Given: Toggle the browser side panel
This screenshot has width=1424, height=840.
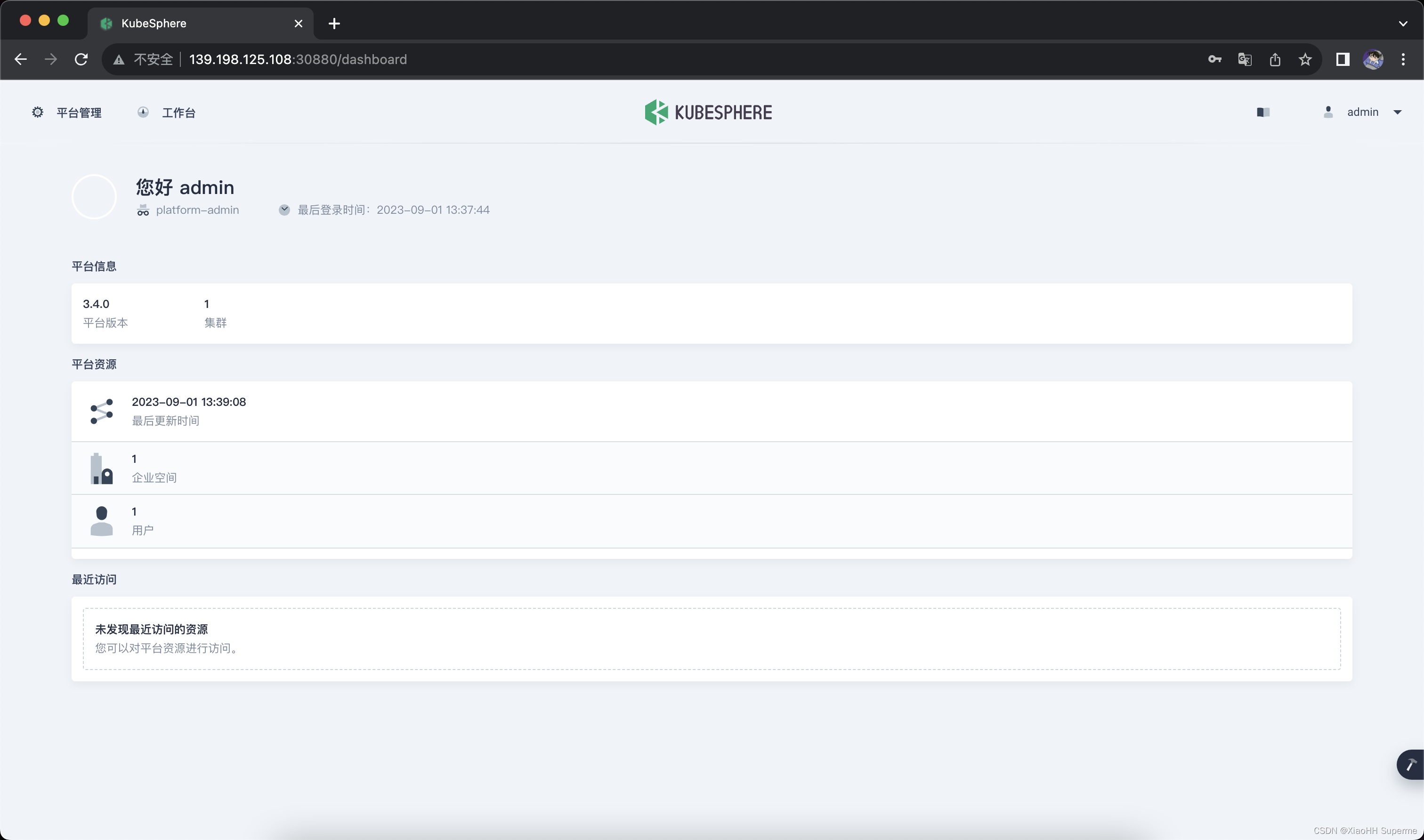Looking at the screenshot, I should pos(1343,59).
